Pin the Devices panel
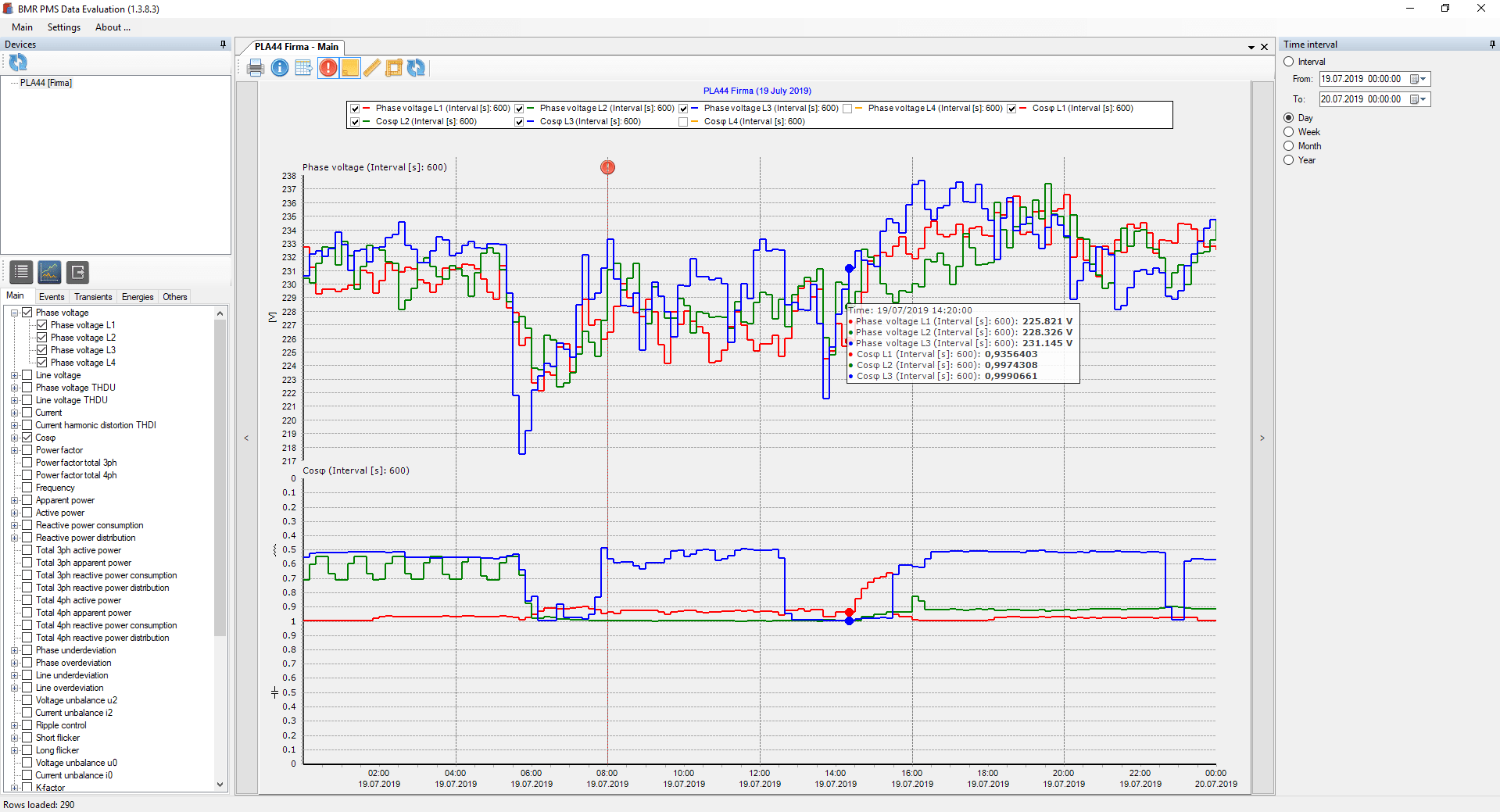The height and width of the screenshot is (812, 1500). tap(223, 45)
